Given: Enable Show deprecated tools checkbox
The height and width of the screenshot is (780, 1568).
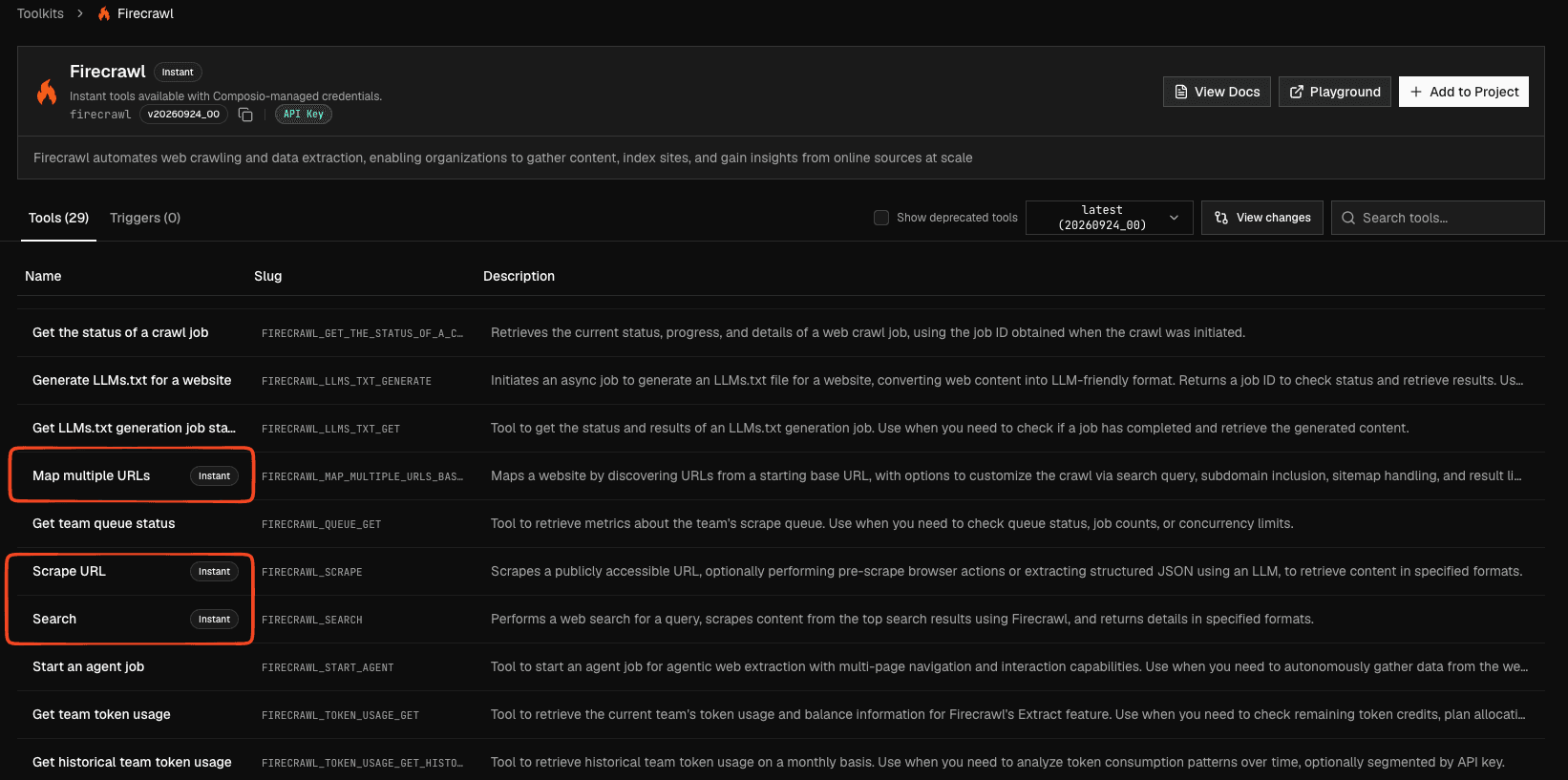Looking at the screenshot, I should (881, 218).
